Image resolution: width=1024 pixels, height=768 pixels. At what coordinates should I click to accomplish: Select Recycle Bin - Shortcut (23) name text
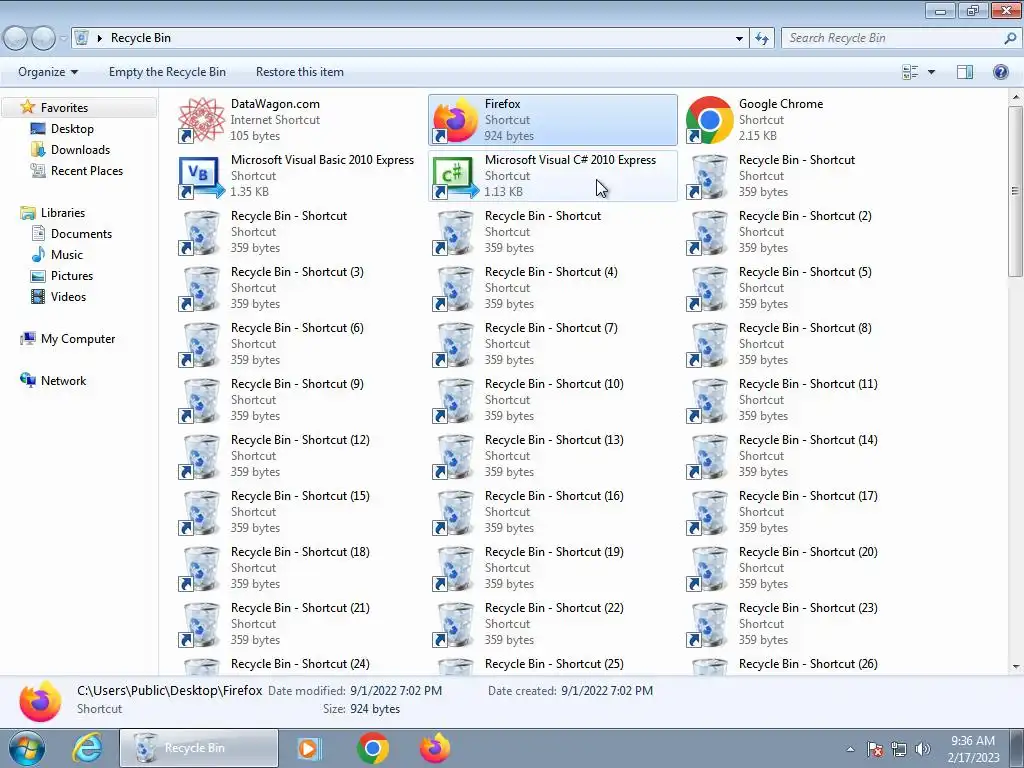click(808, 608)
